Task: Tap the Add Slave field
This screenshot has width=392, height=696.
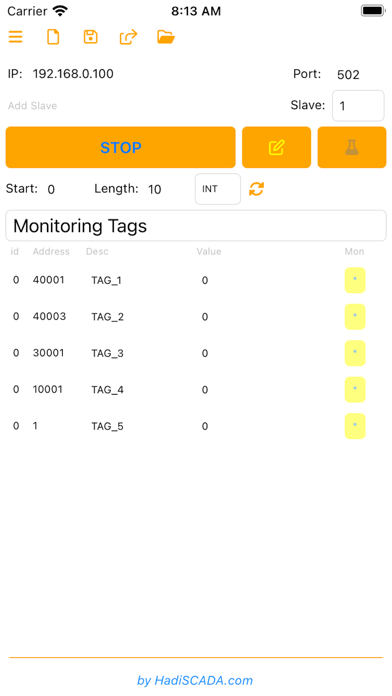Action: (32, 106)
